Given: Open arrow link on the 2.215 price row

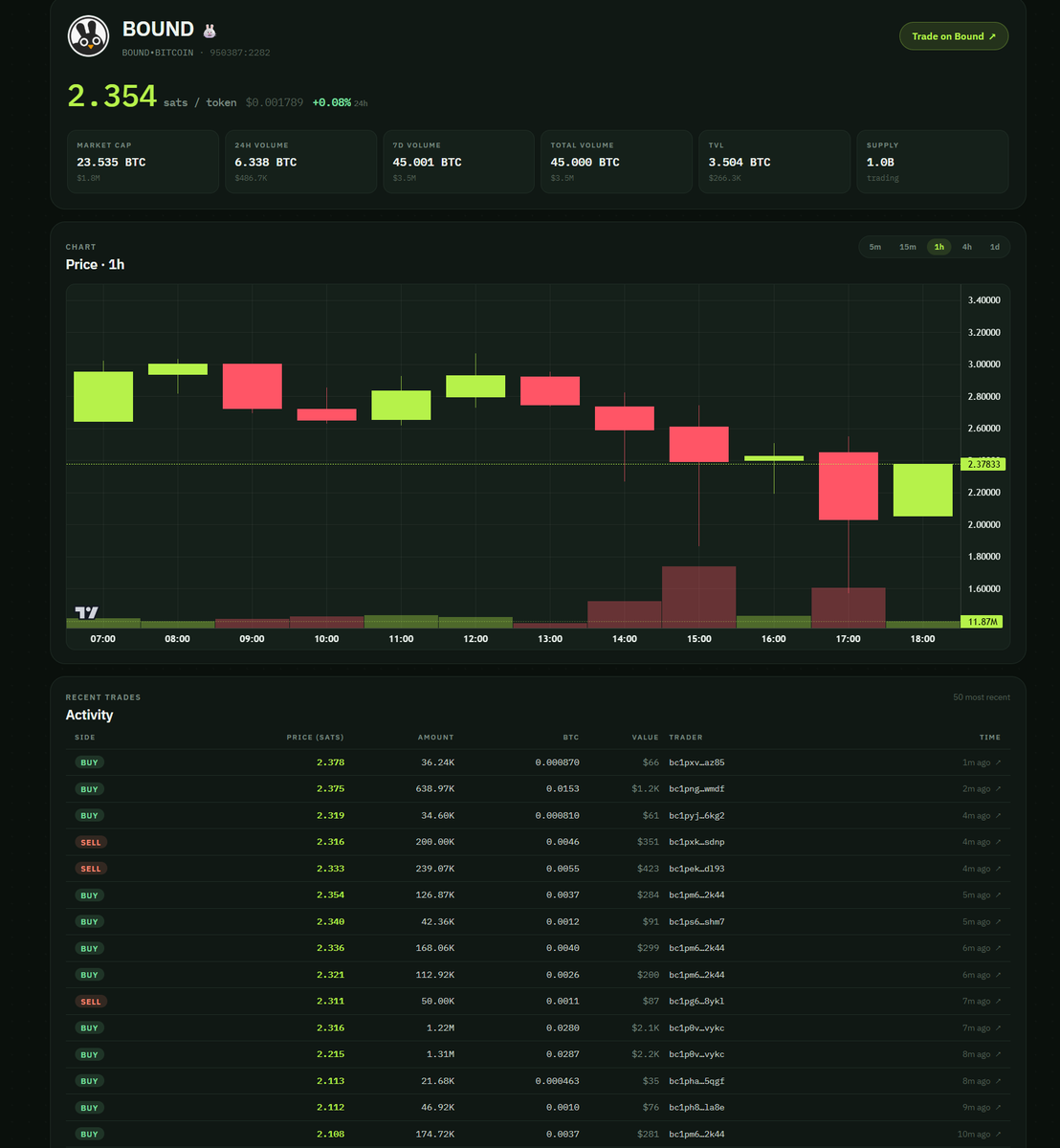Looking at the screenshot, I should 998,1054.
